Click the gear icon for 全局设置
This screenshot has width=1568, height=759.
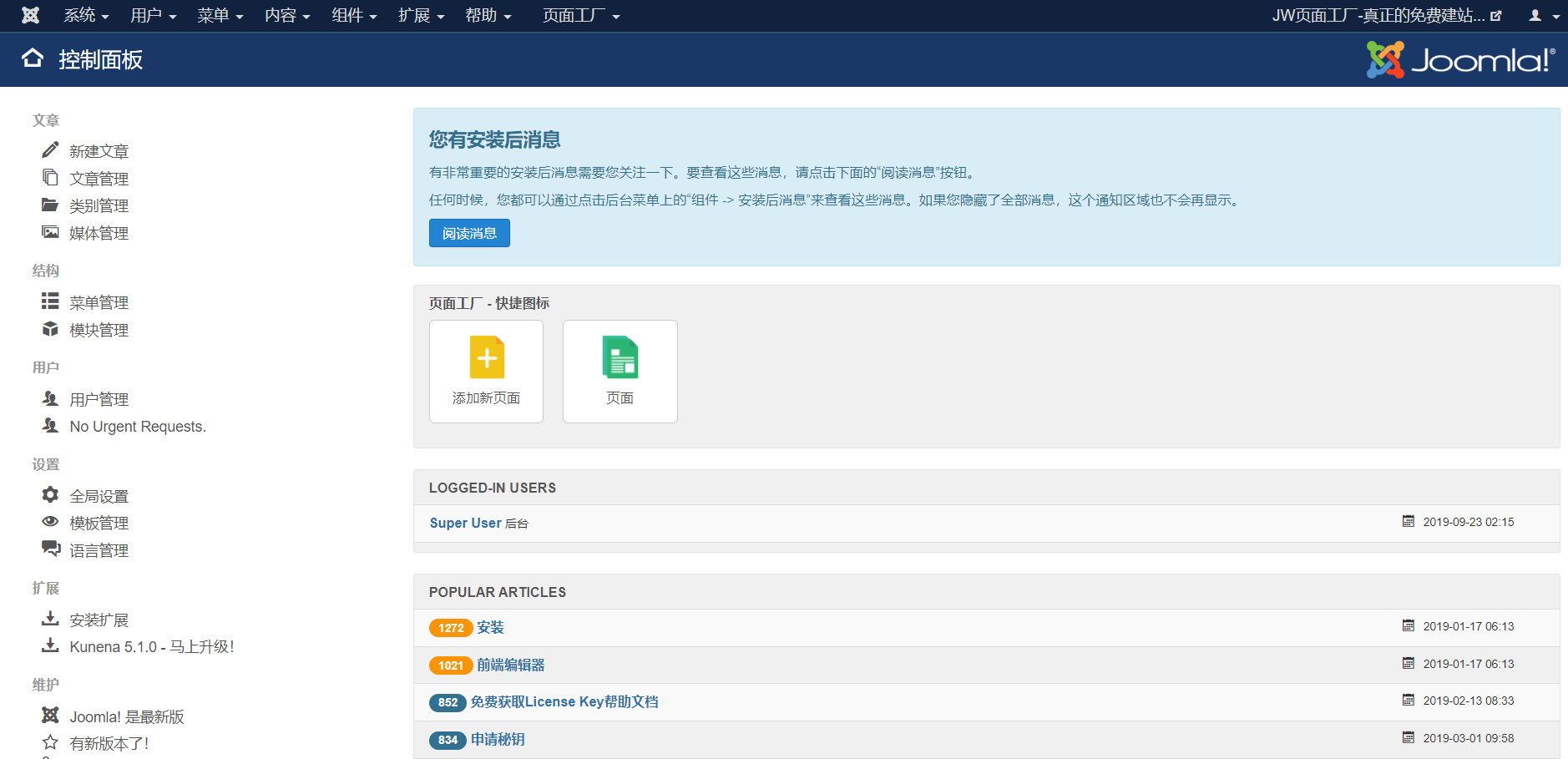tap(50, 495)
